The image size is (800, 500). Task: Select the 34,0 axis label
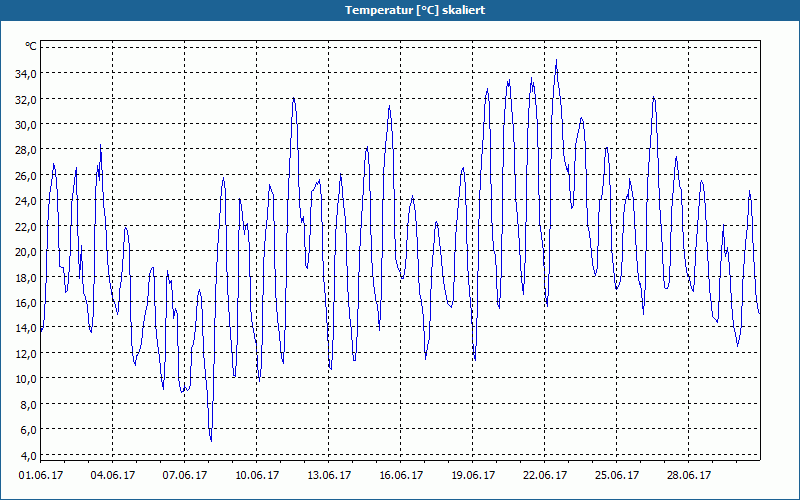pyautogui.click(x=26, y=73)
